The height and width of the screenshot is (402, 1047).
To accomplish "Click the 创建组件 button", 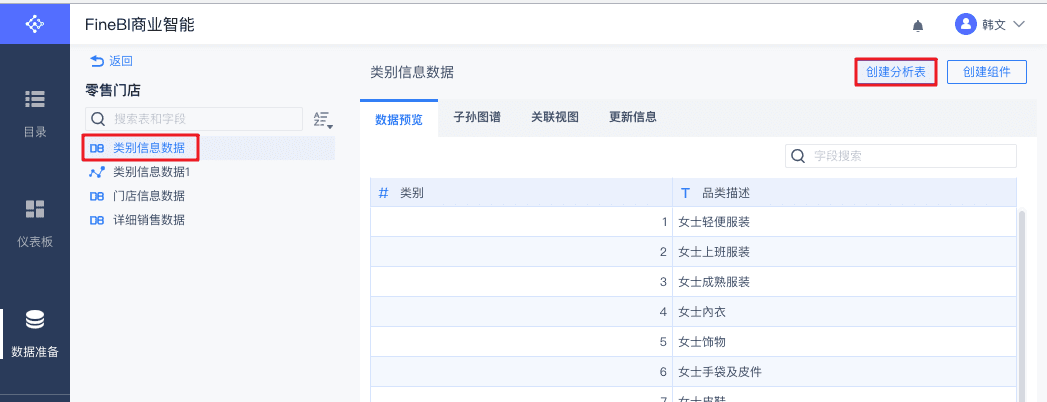I will pyautogui.click(x=986, y=71).
